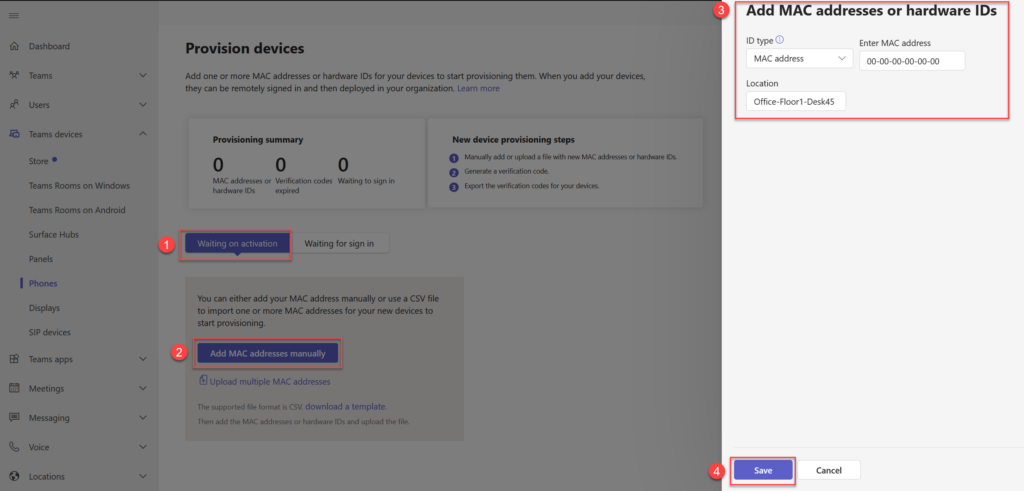The width and height of the screenshot is (1024, 491).
Task: Click the upload file icon
Action: pos(202,381)
